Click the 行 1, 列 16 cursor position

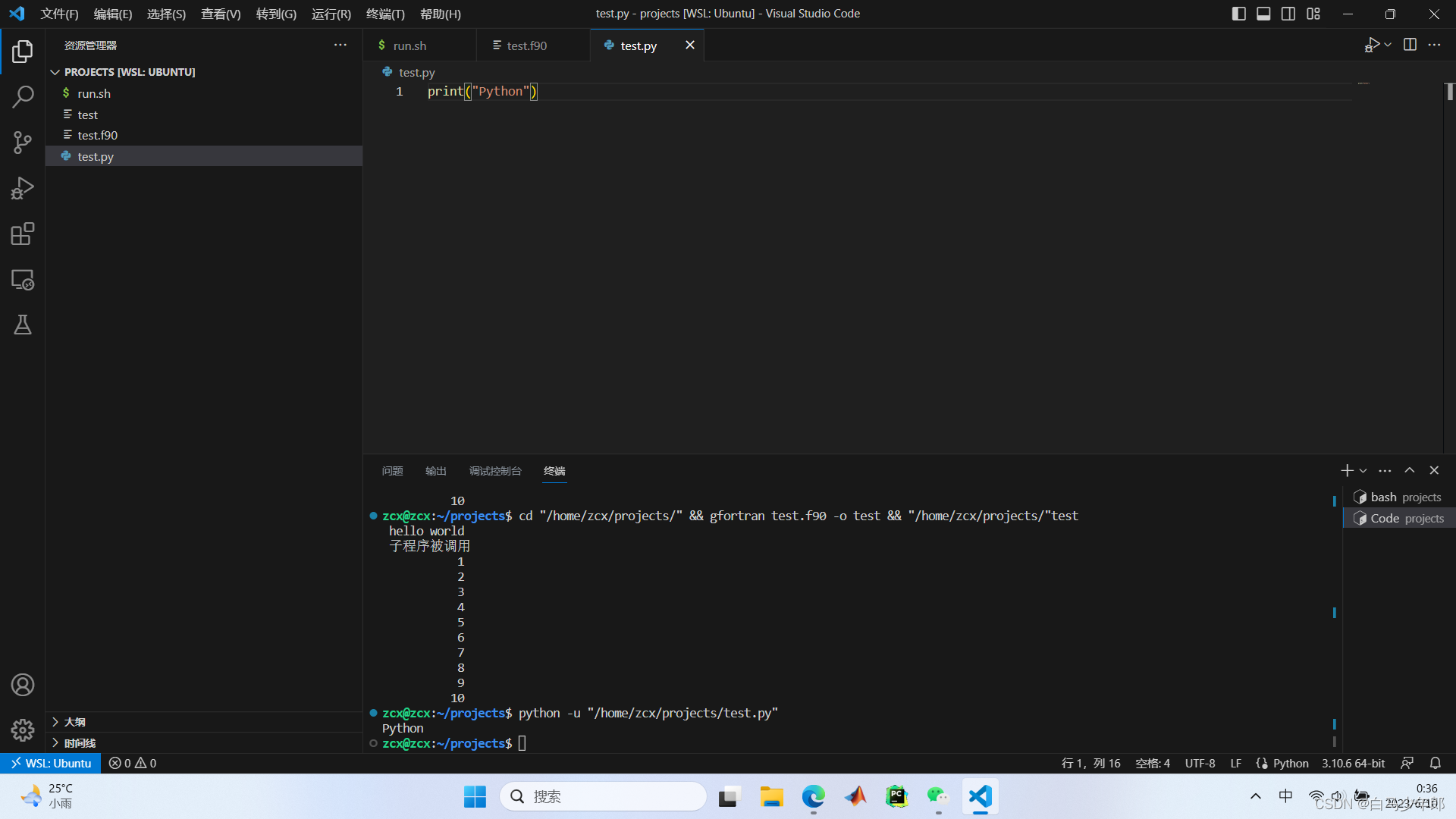coord(1090,763)
